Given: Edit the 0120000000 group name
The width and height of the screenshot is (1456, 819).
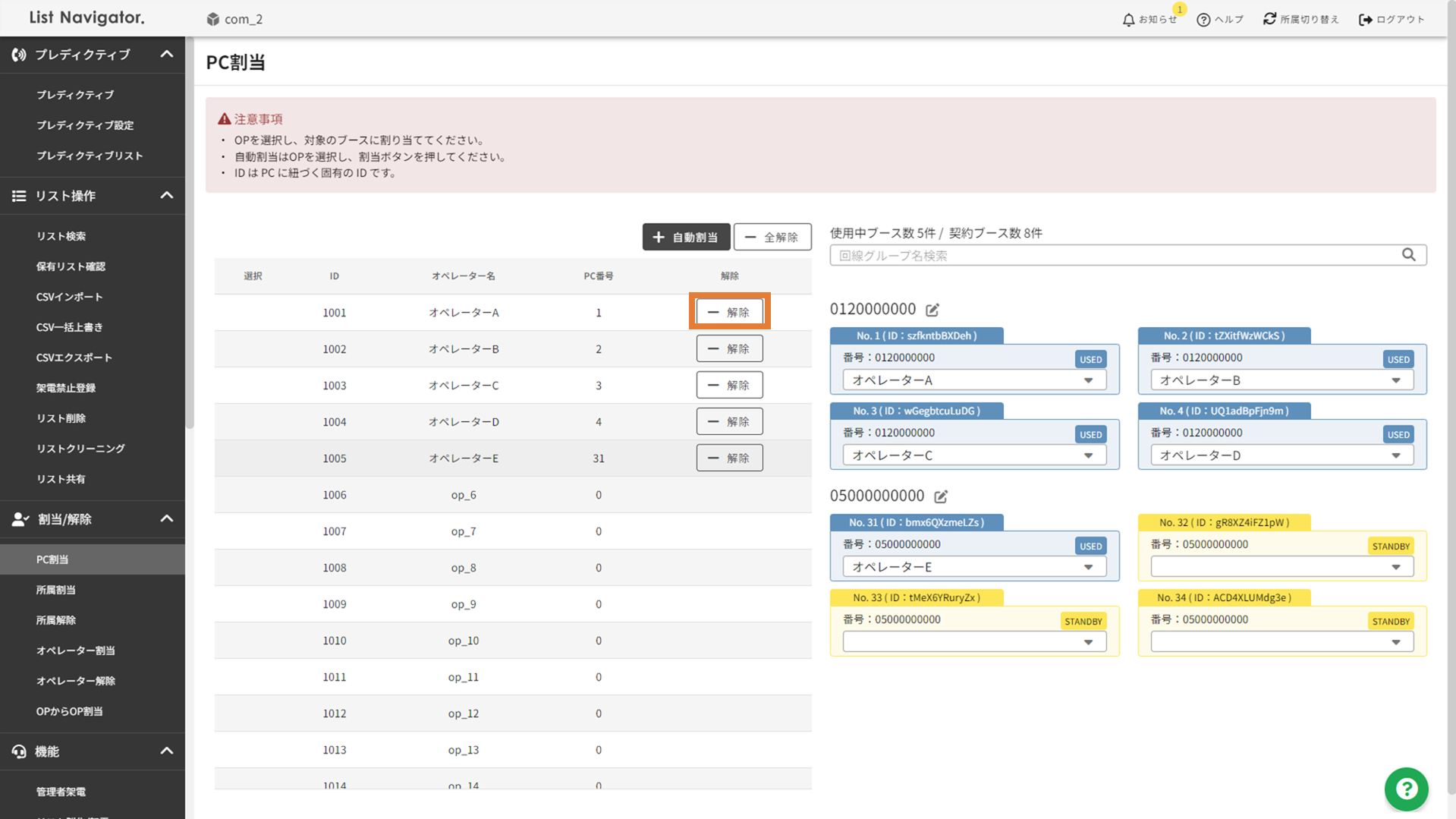Looking at the screenshot, I should click(932, 310).
